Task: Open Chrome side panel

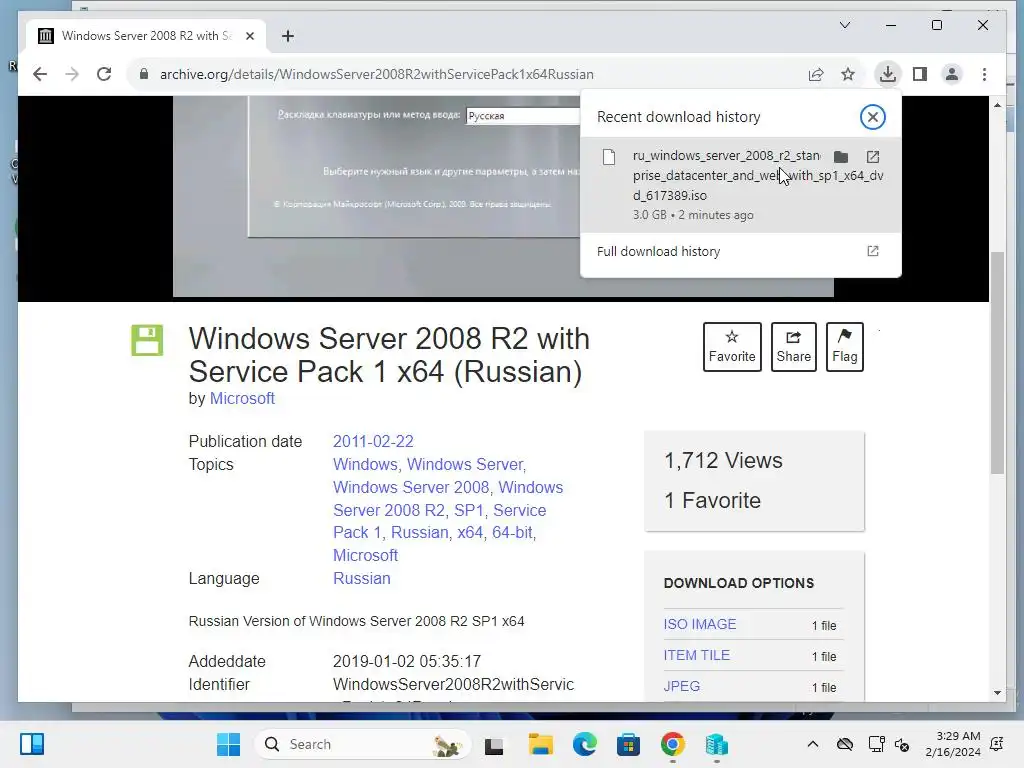Action: tap(920, 74)
